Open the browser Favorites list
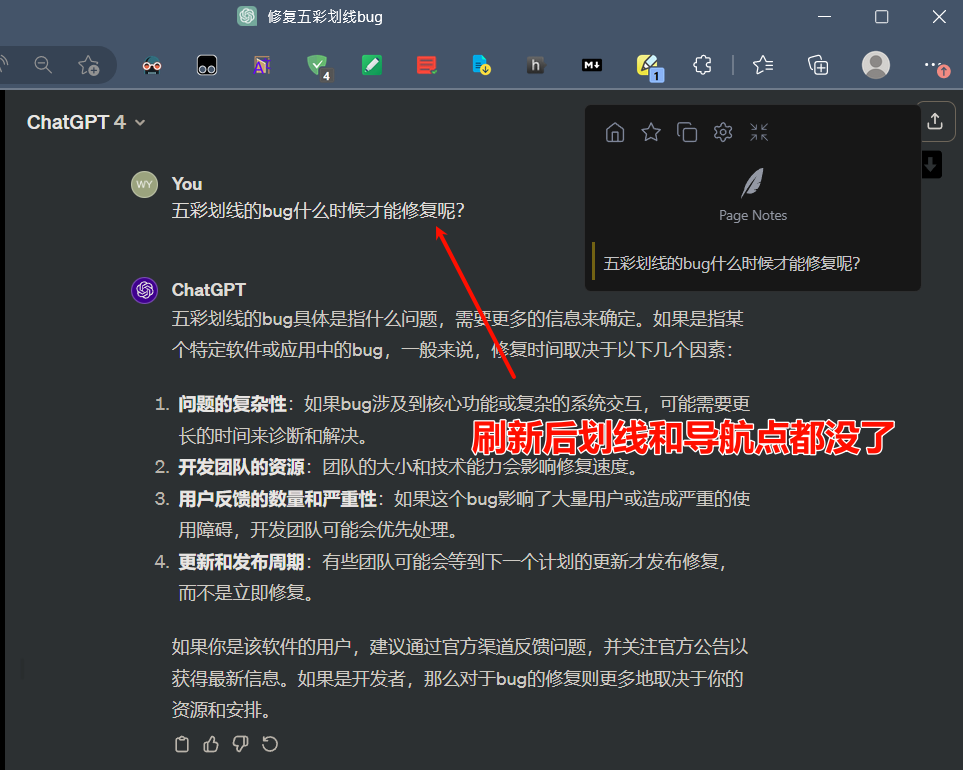The width and height of the screenshot is (963, 770). [763, 65]
